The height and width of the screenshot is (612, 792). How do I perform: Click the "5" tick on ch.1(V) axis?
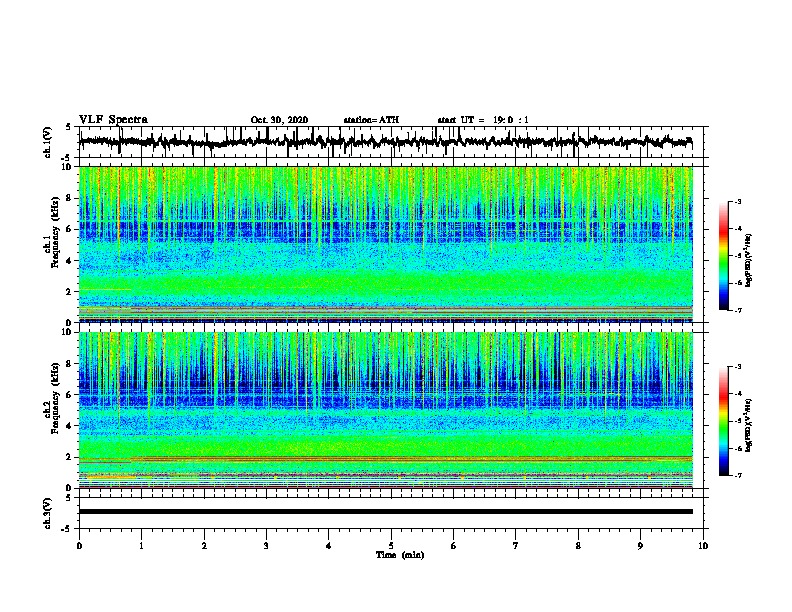coord(69,127)
